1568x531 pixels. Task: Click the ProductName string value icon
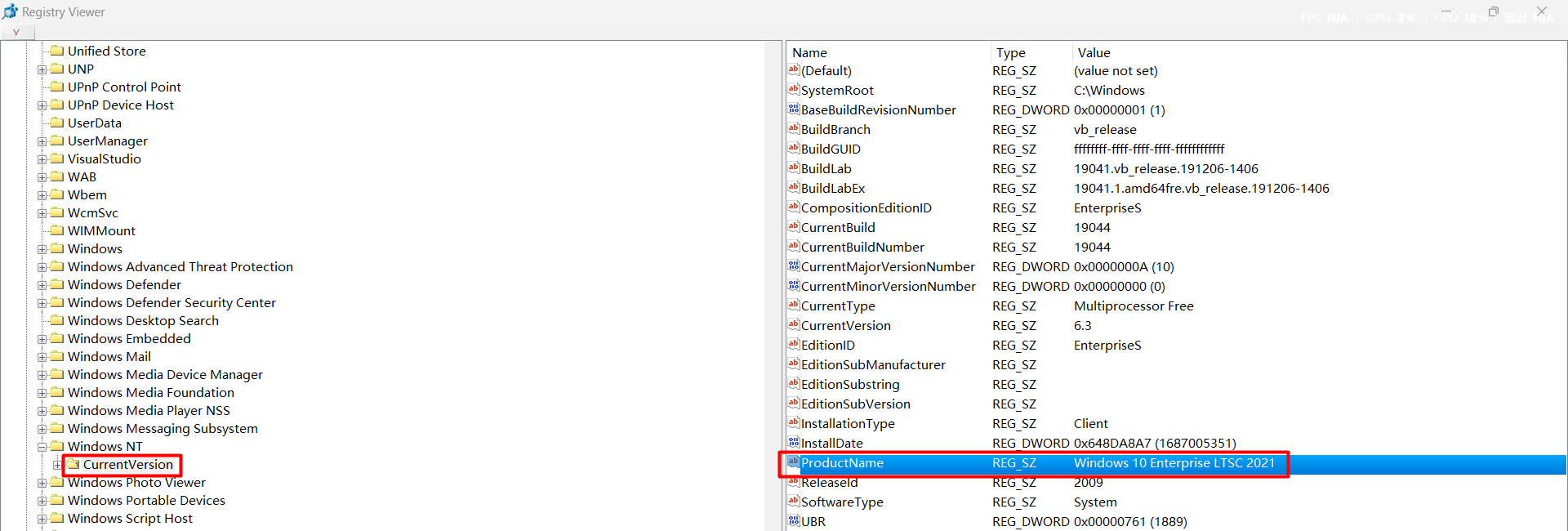(794, 462)
